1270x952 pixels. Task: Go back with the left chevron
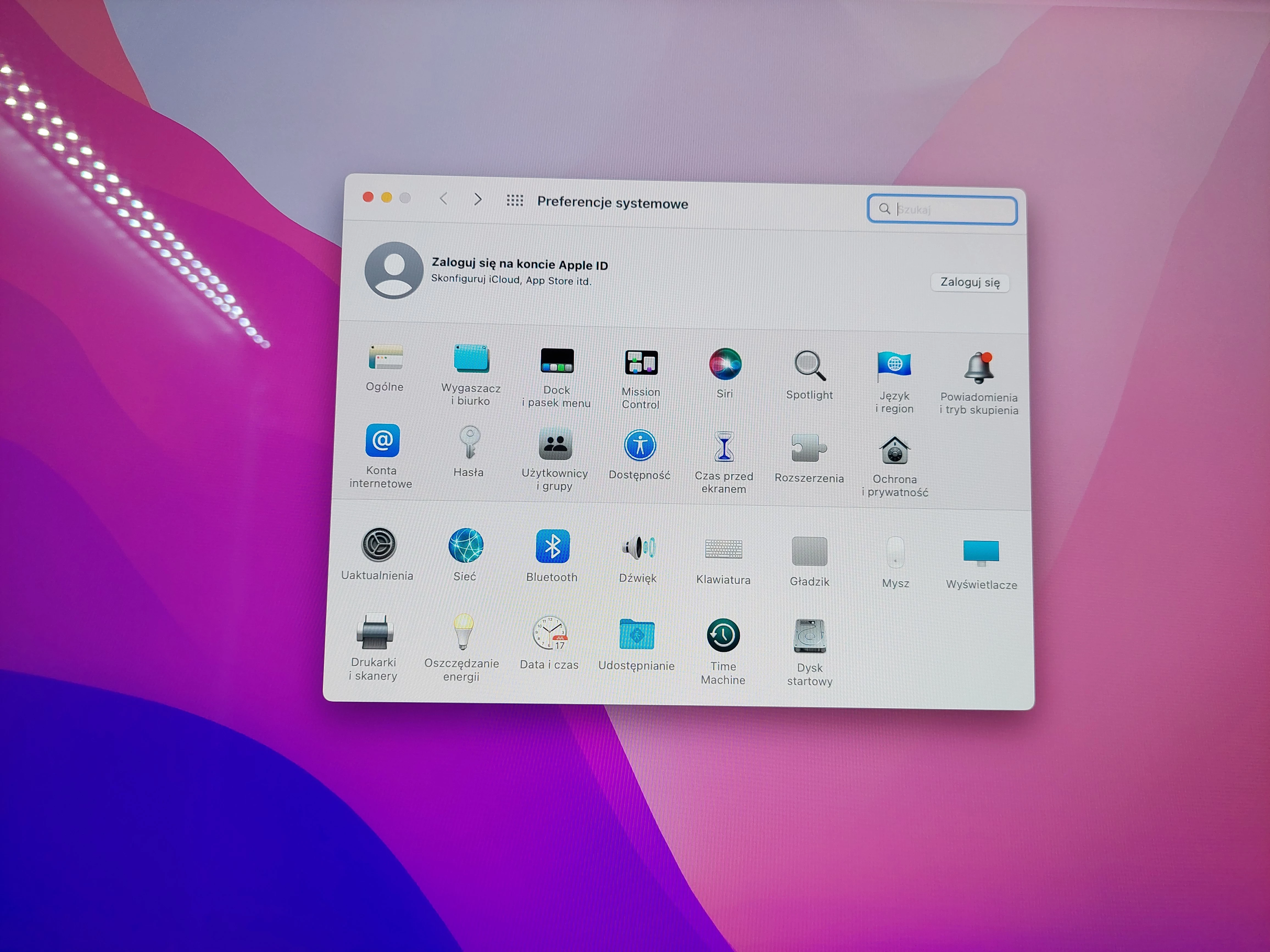click(443, 198)
